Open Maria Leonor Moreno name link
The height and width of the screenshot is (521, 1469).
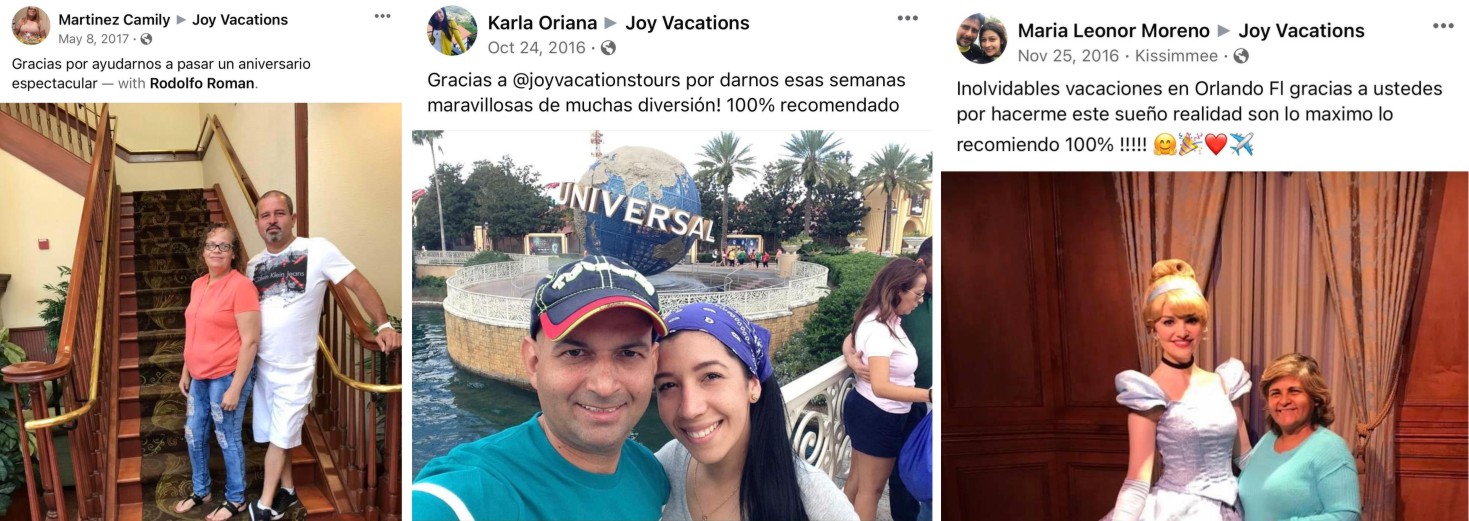(x=1113, y=31)
